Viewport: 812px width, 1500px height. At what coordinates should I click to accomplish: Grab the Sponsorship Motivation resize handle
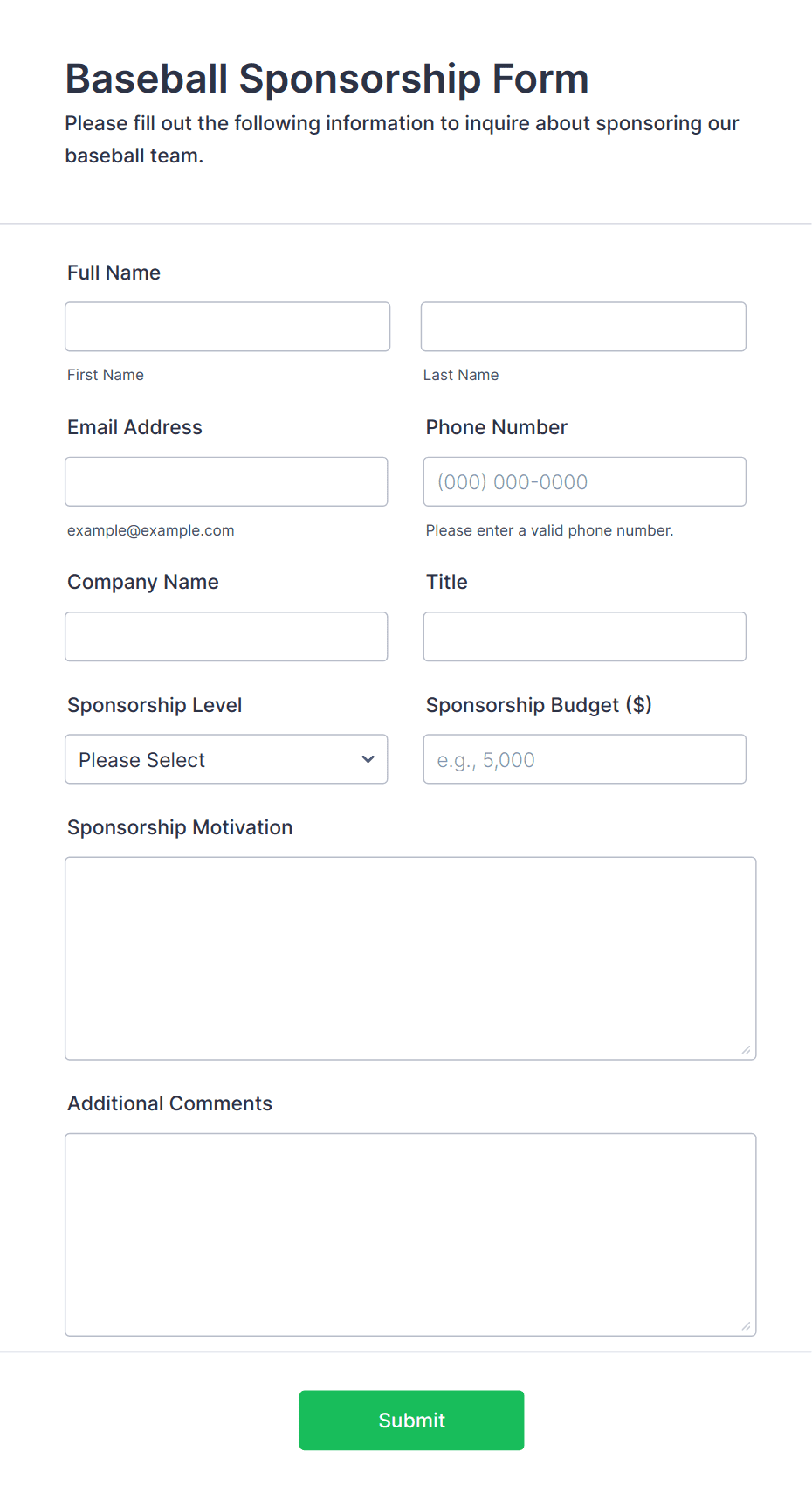[x=746, y=1049]
